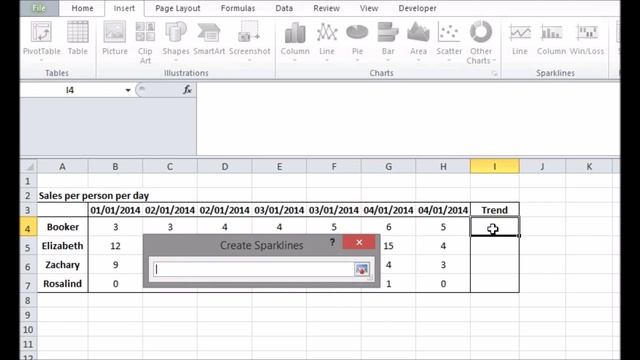Select row 10 header
Viewport: 640px width, 360px height.
coord(28,330)
